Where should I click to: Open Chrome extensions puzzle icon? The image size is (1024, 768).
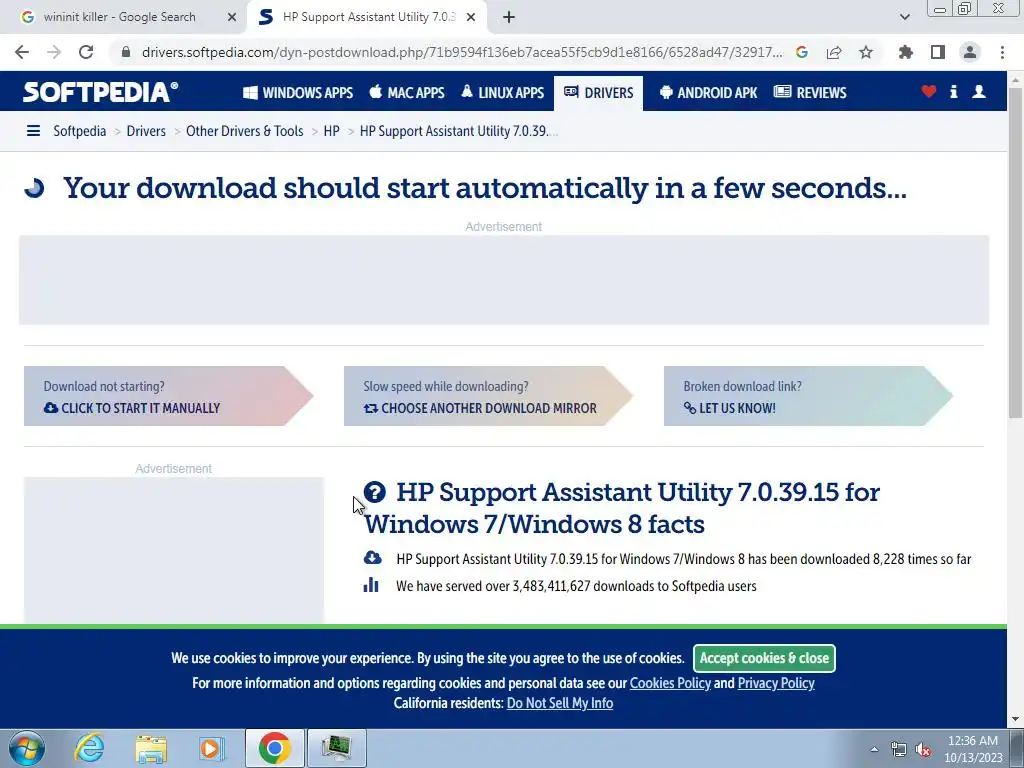(x=906, y=52)
